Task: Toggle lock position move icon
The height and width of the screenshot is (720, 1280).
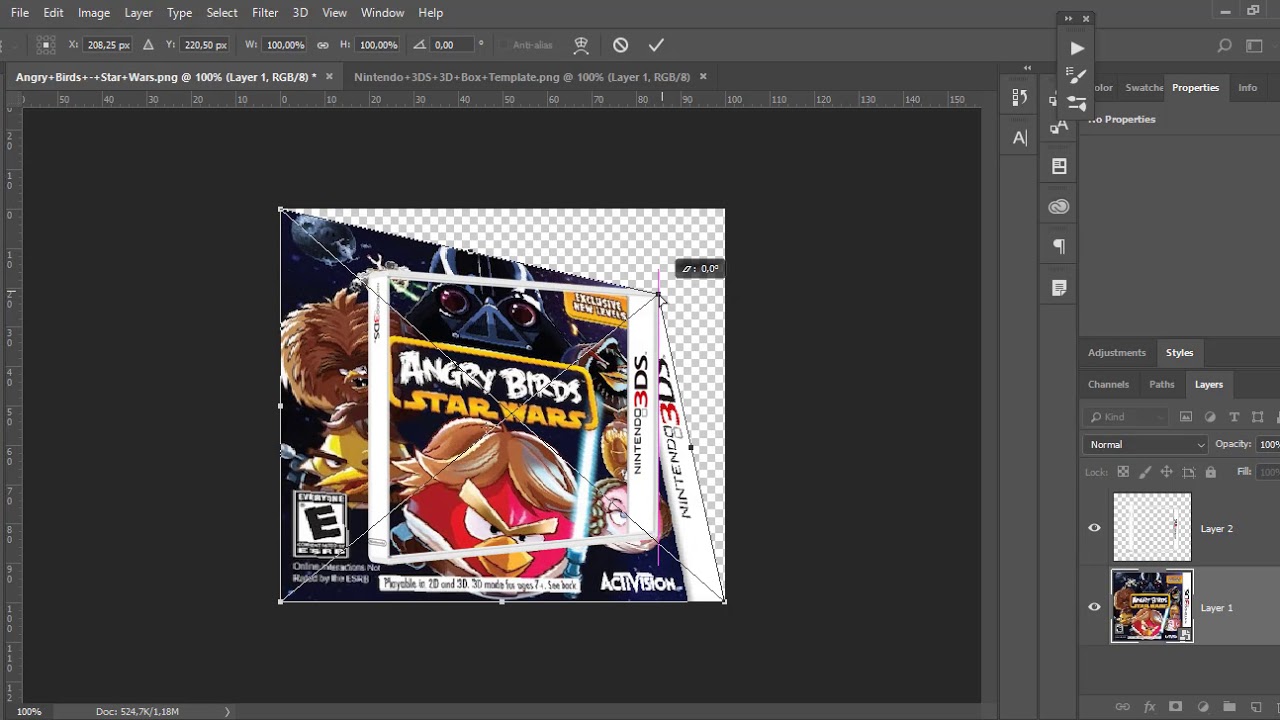Action: tap(1167, 472)
